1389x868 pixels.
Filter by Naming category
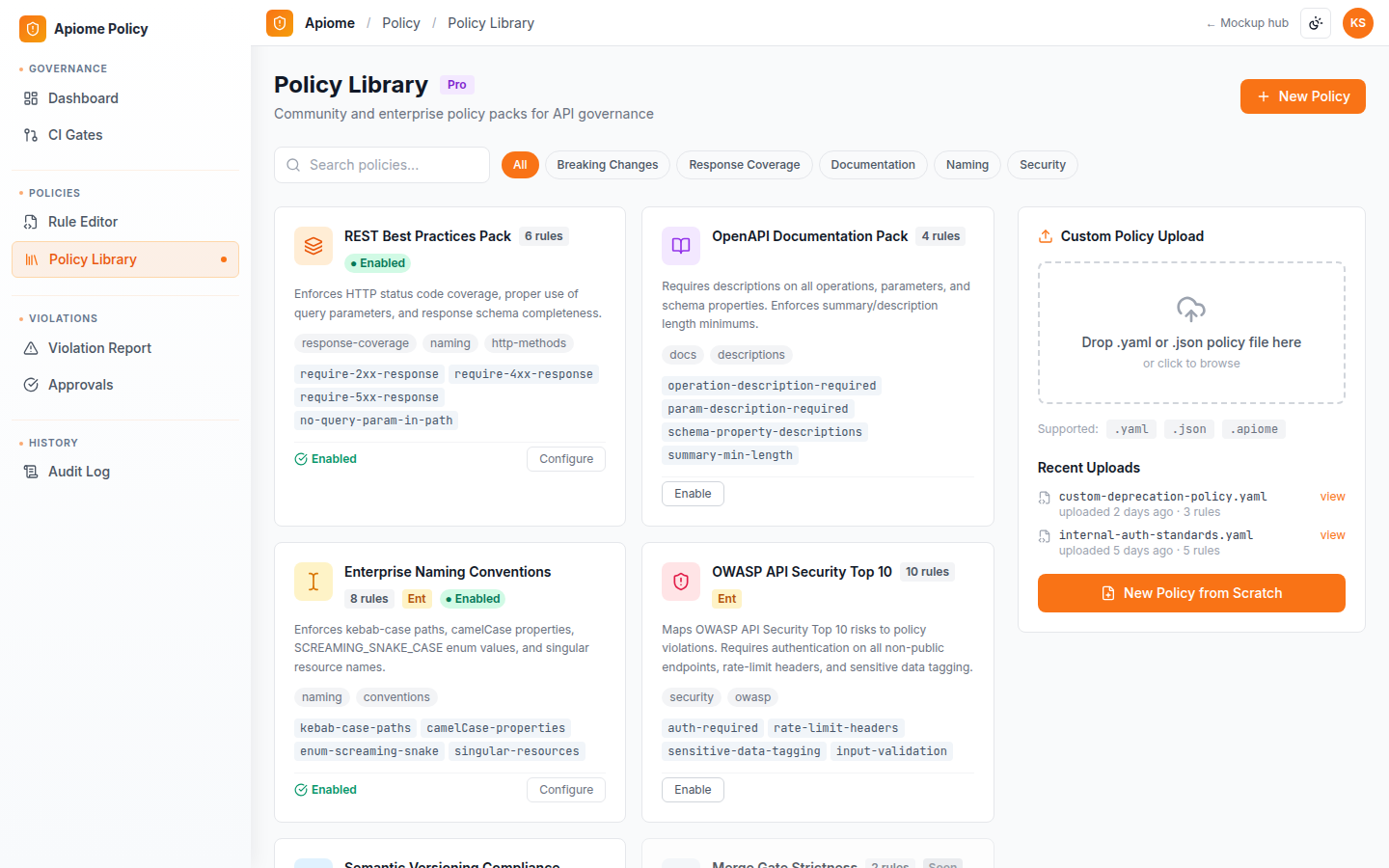point(967,165)
